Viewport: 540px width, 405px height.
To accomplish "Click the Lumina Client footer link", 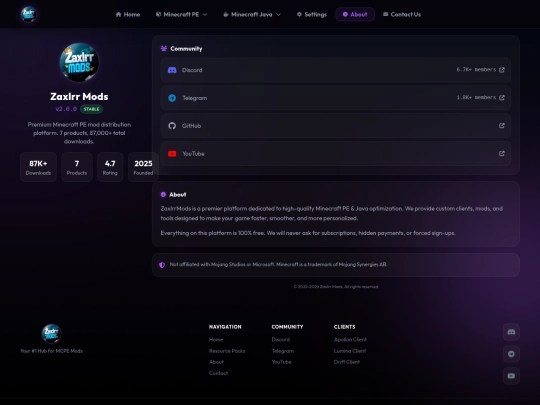I will pos(350,351).
